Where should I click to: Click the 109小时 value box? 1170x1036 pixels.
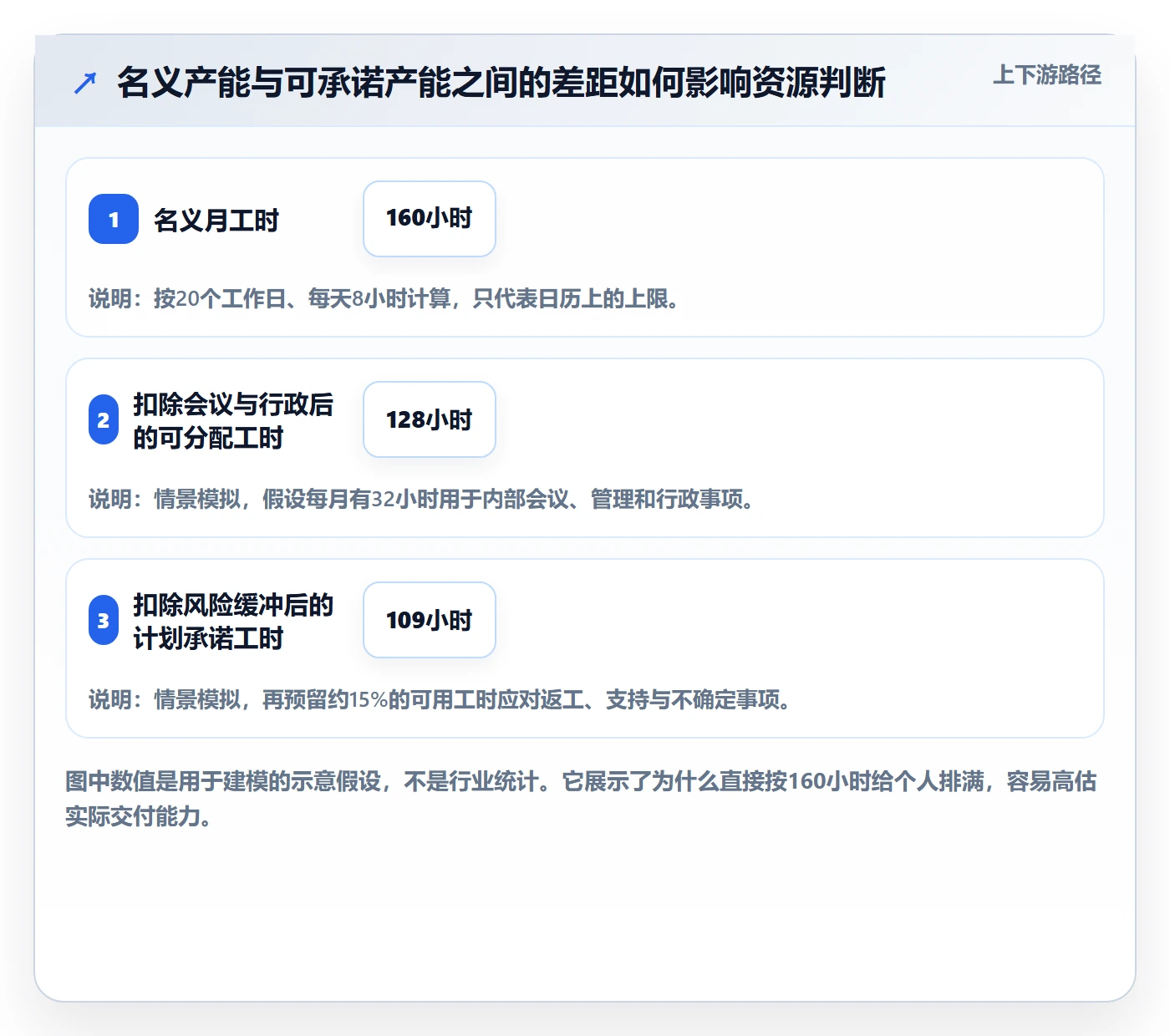(430, 620)
